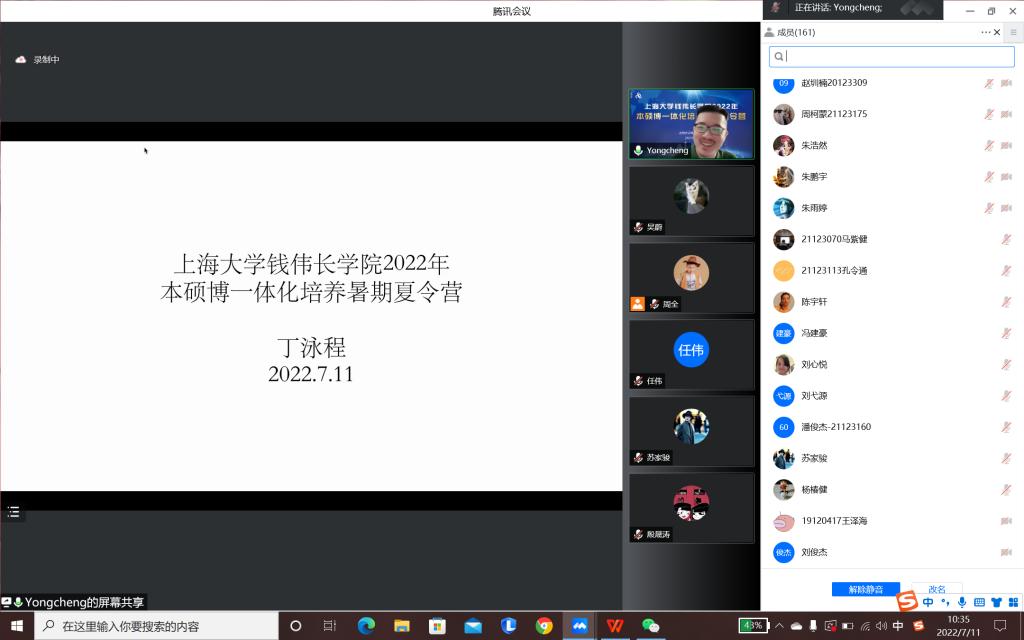The width and height of the screenshot is (1024, 640).
Task: Close the members panel with X
Action: [997, 32]
